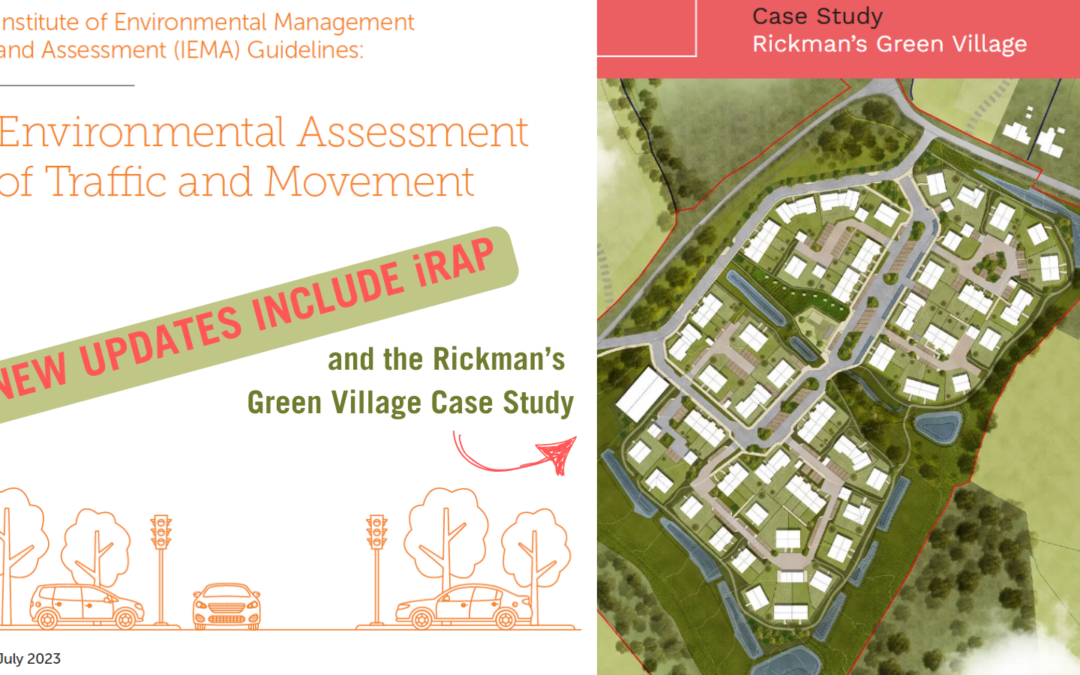Click the 'July 2023' date text
The height and width of the screenshot is (675, 1080).
tap(30, 658)
